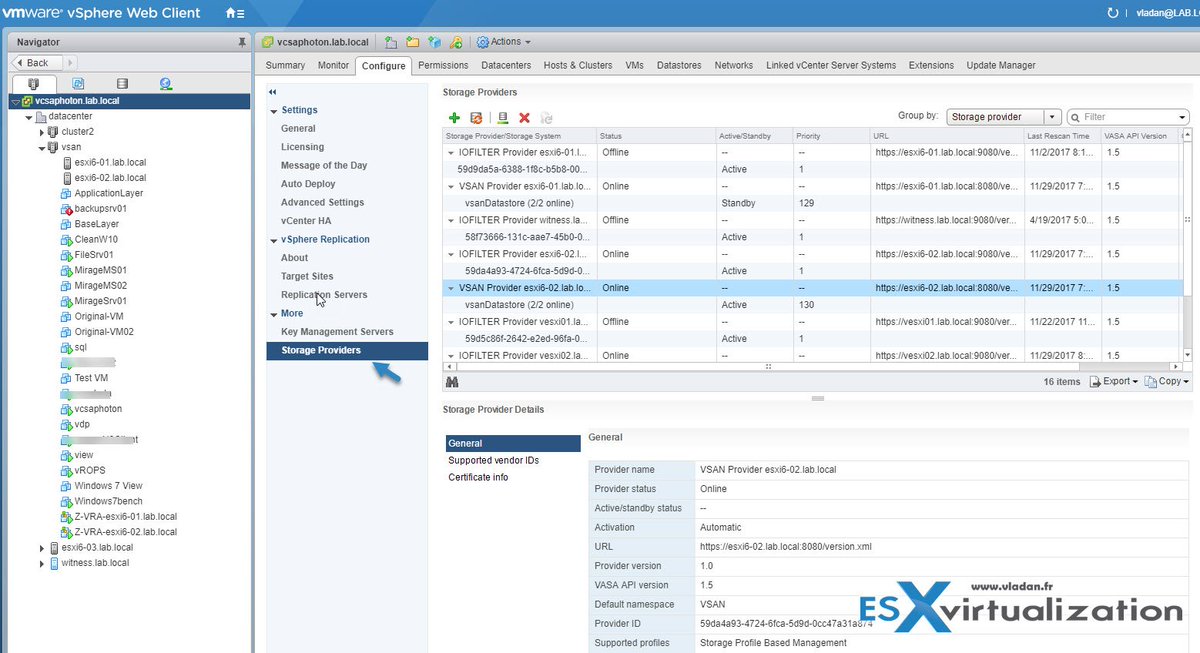Select Certificate info details section
Viewport: 1200px width, 653px height.
(x=478, y=477)
